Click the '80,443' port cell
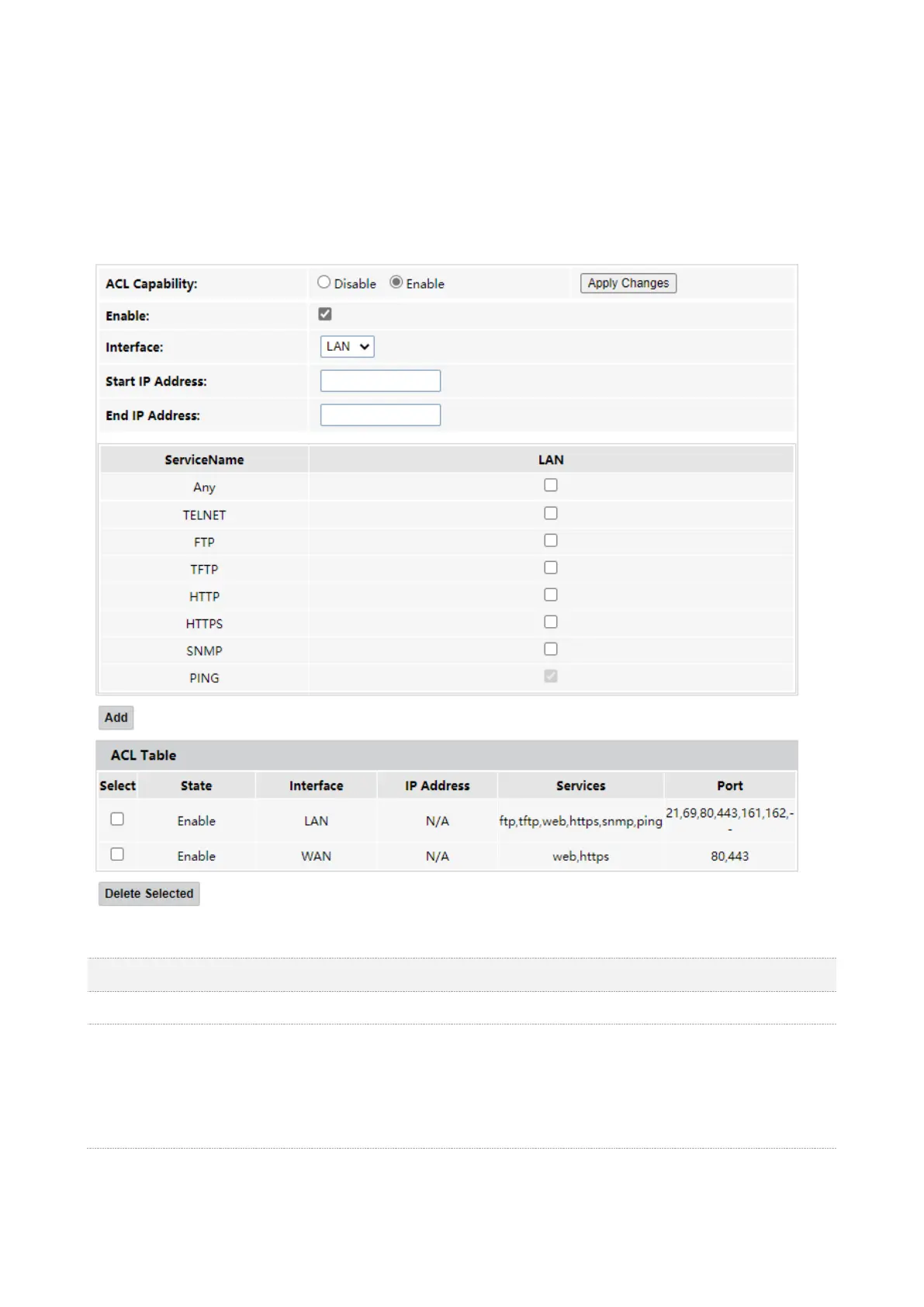924x1307 pixels. click(x=730, y=856)
